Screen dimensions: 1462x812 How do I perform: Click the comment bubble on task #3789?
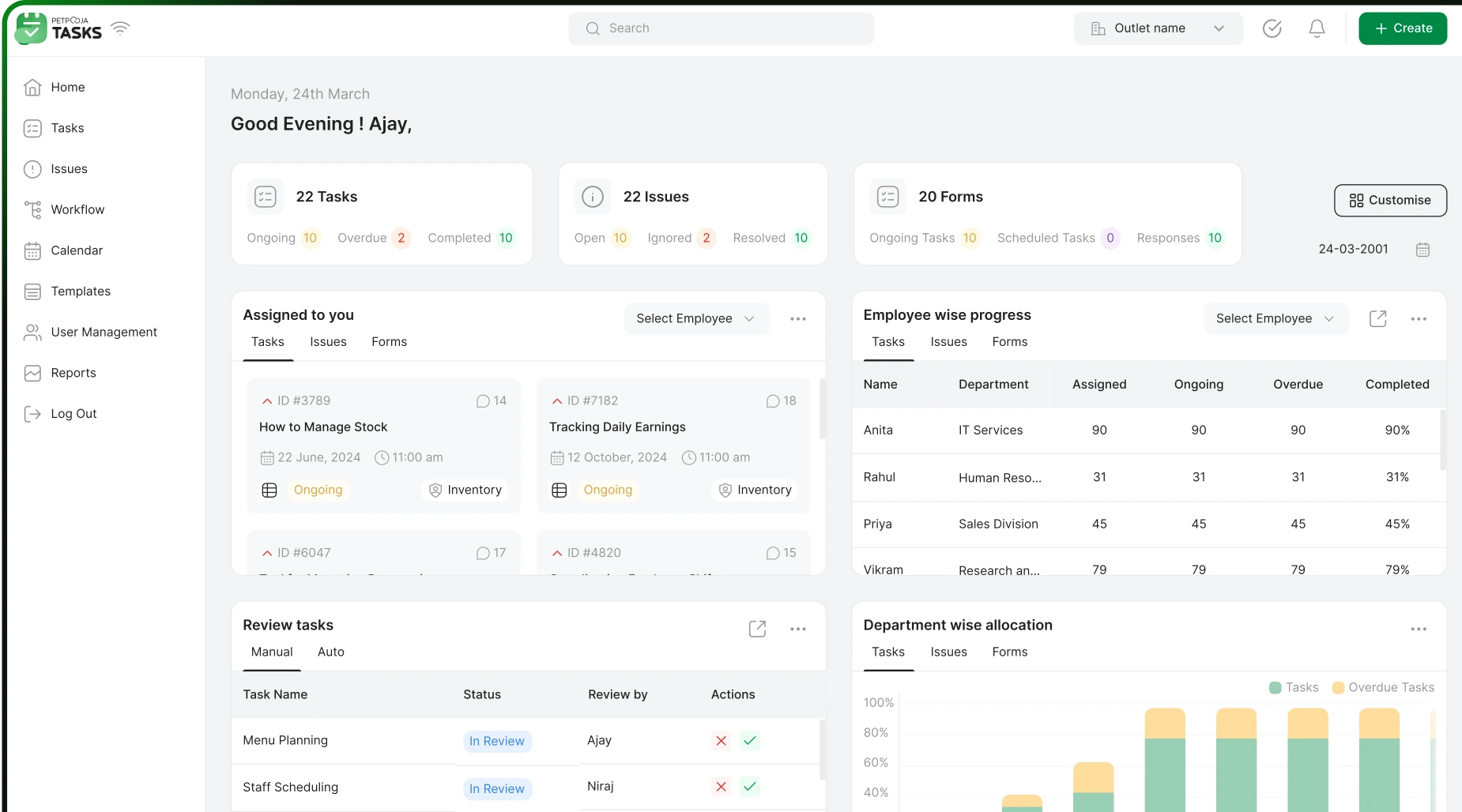coord(484,400)
